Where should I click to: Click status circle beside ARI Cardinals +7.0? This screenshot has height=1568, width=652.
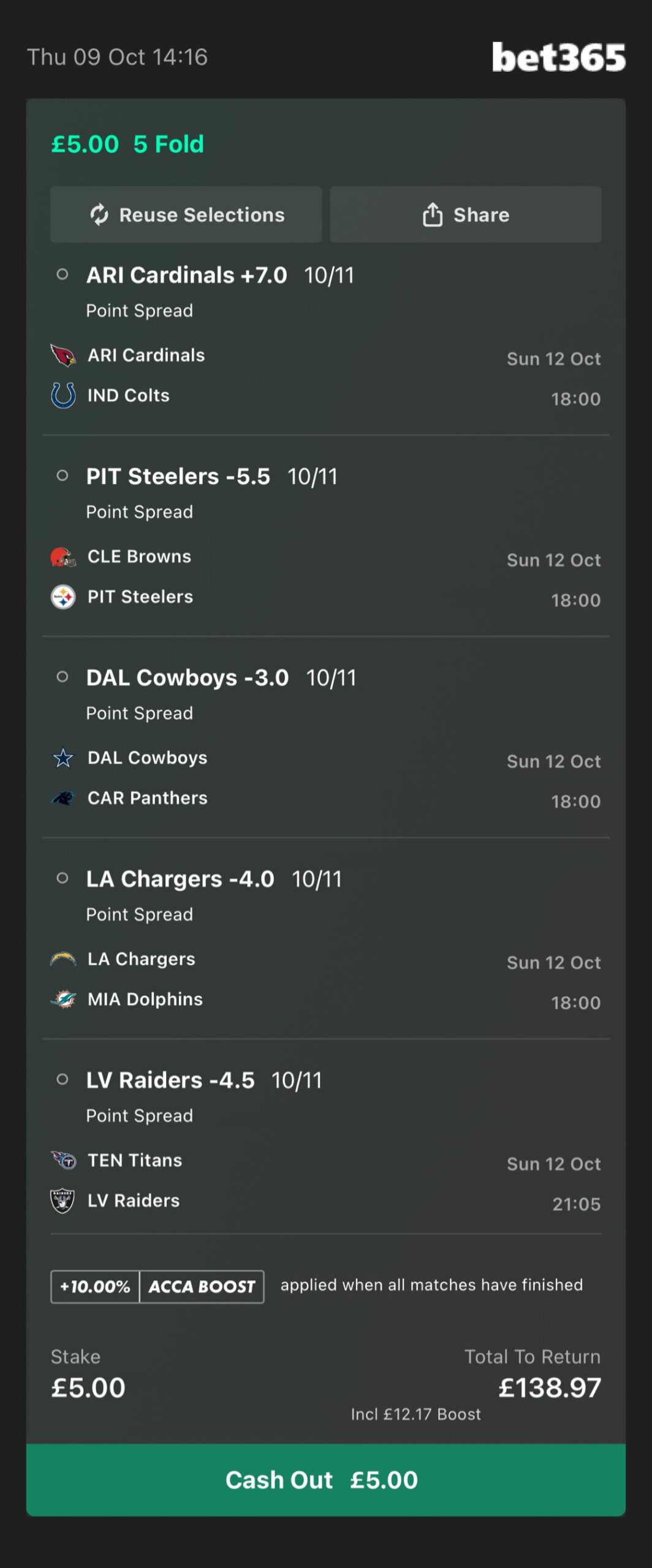click(x=63, y=274)
